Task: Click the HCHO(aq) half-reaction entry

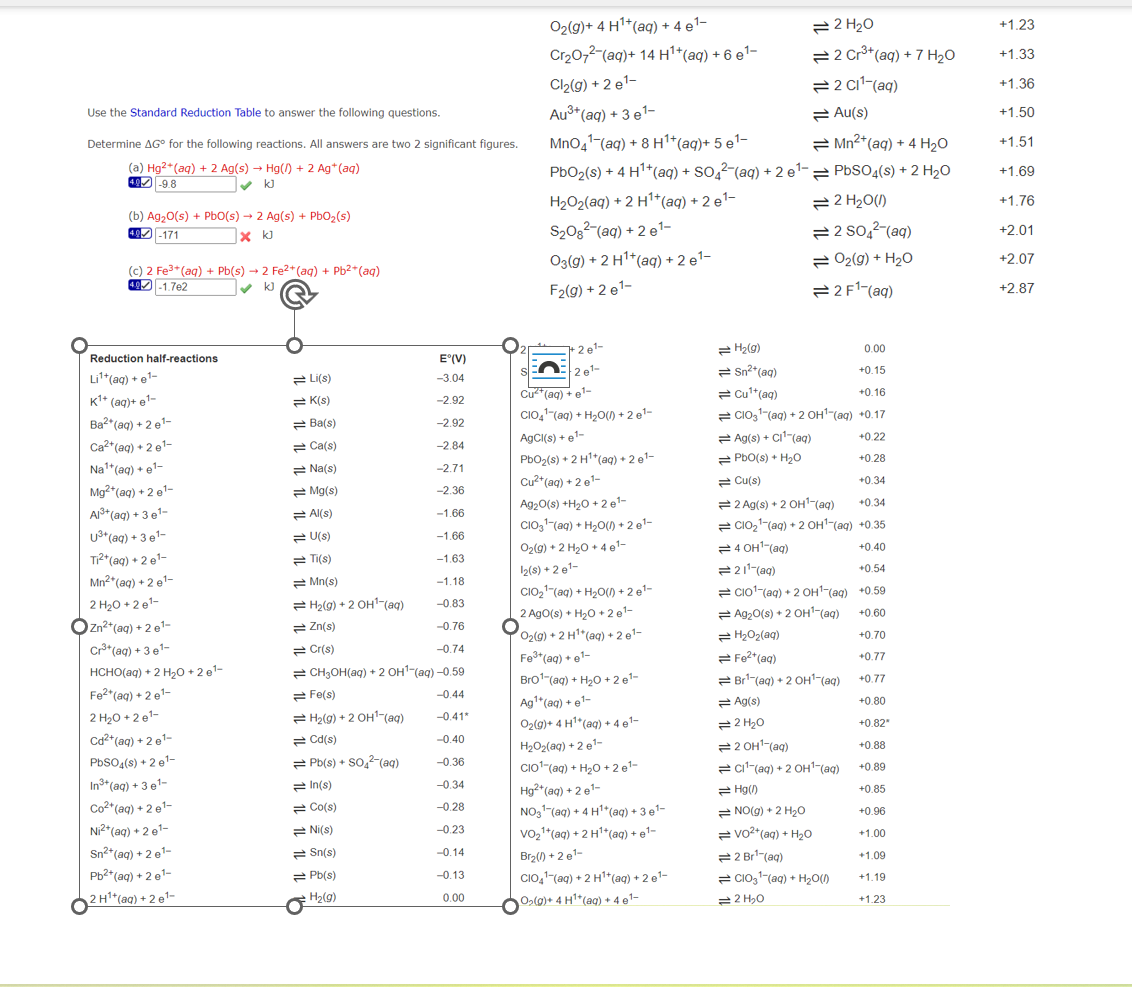Action: 156,672
